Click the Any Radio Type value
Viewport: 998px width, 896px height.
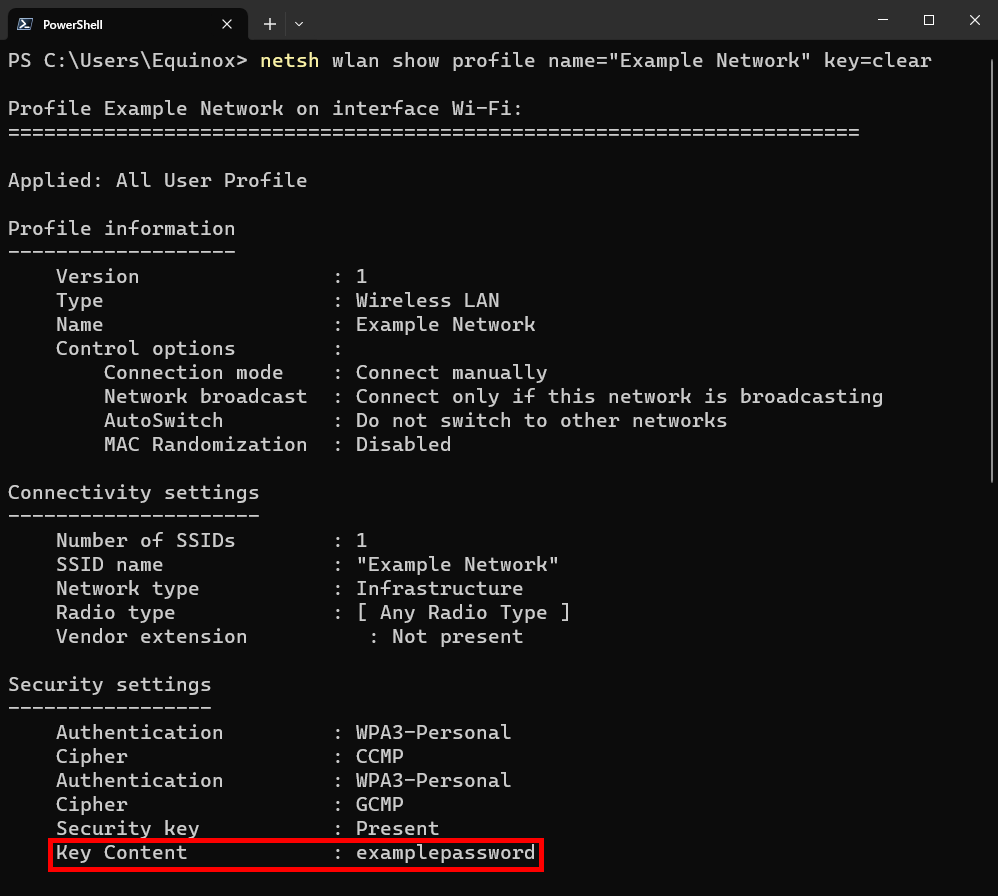(x=463, y=613)
